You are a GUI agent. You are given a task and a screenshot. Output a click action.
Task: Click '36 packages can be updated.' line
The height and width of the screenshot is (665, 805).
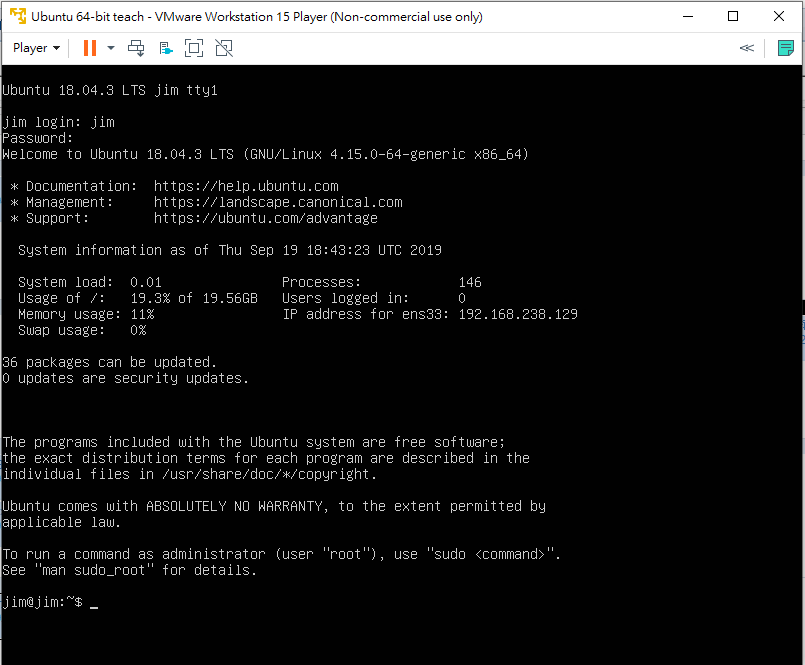pos(109,362)
